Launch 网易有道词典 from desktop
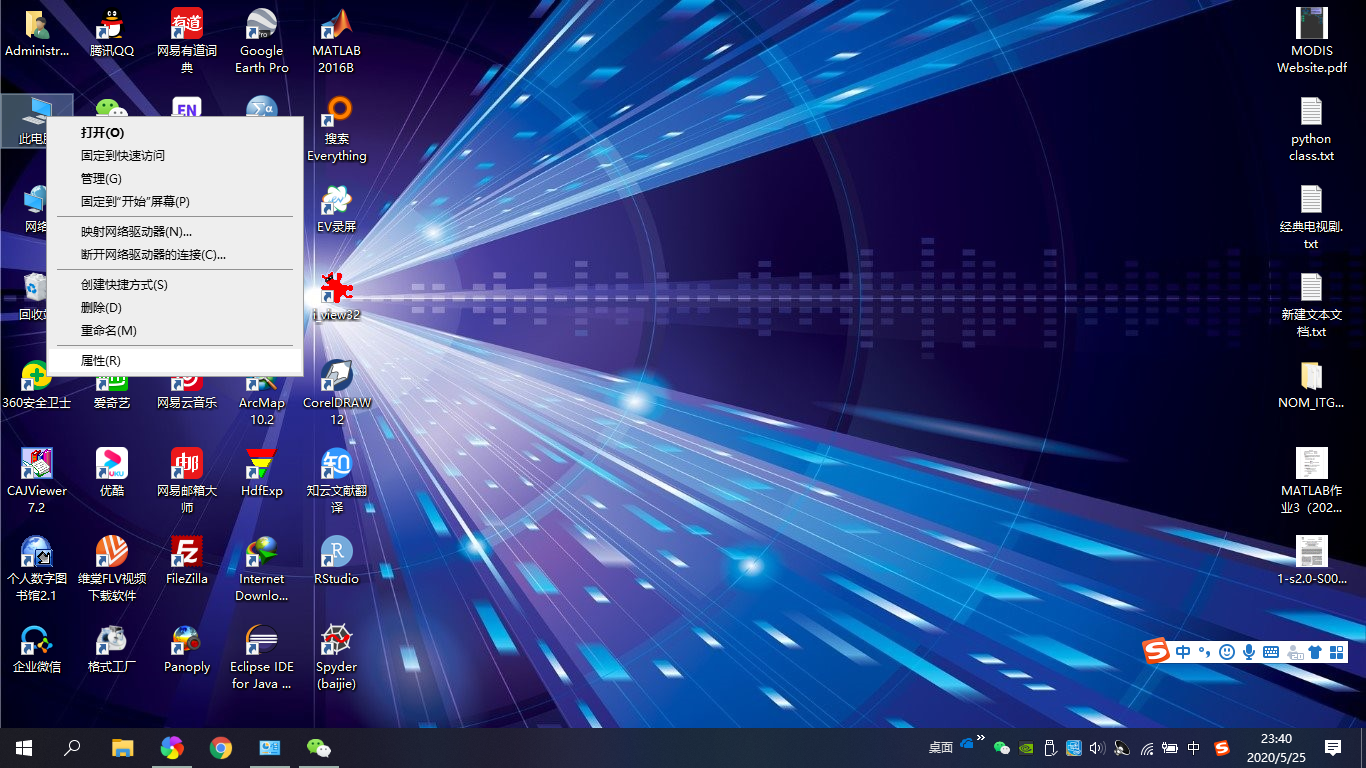The image size is (1366, 768). (187, 41)
